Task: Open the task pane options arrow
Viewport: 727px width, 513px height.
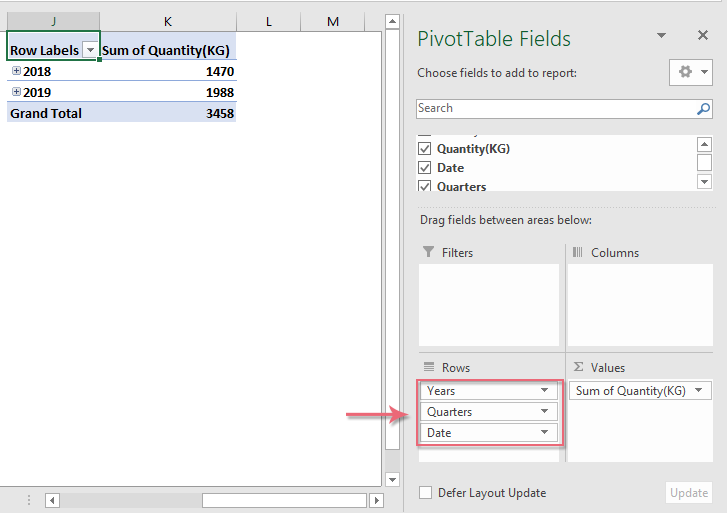Action: [x=661, y=36]
